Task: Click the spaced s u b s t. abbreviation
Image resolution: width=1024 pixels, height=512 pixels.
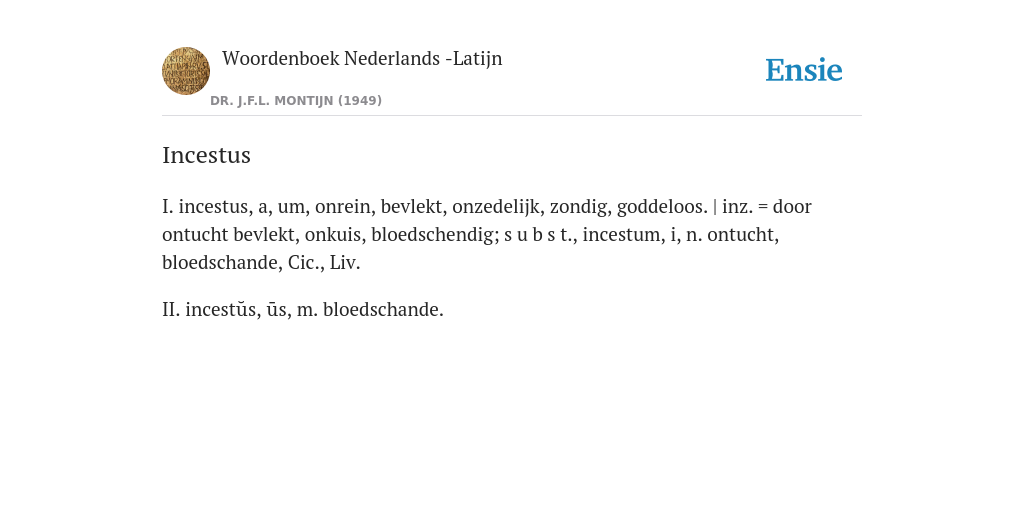Action: pos(540,234)
